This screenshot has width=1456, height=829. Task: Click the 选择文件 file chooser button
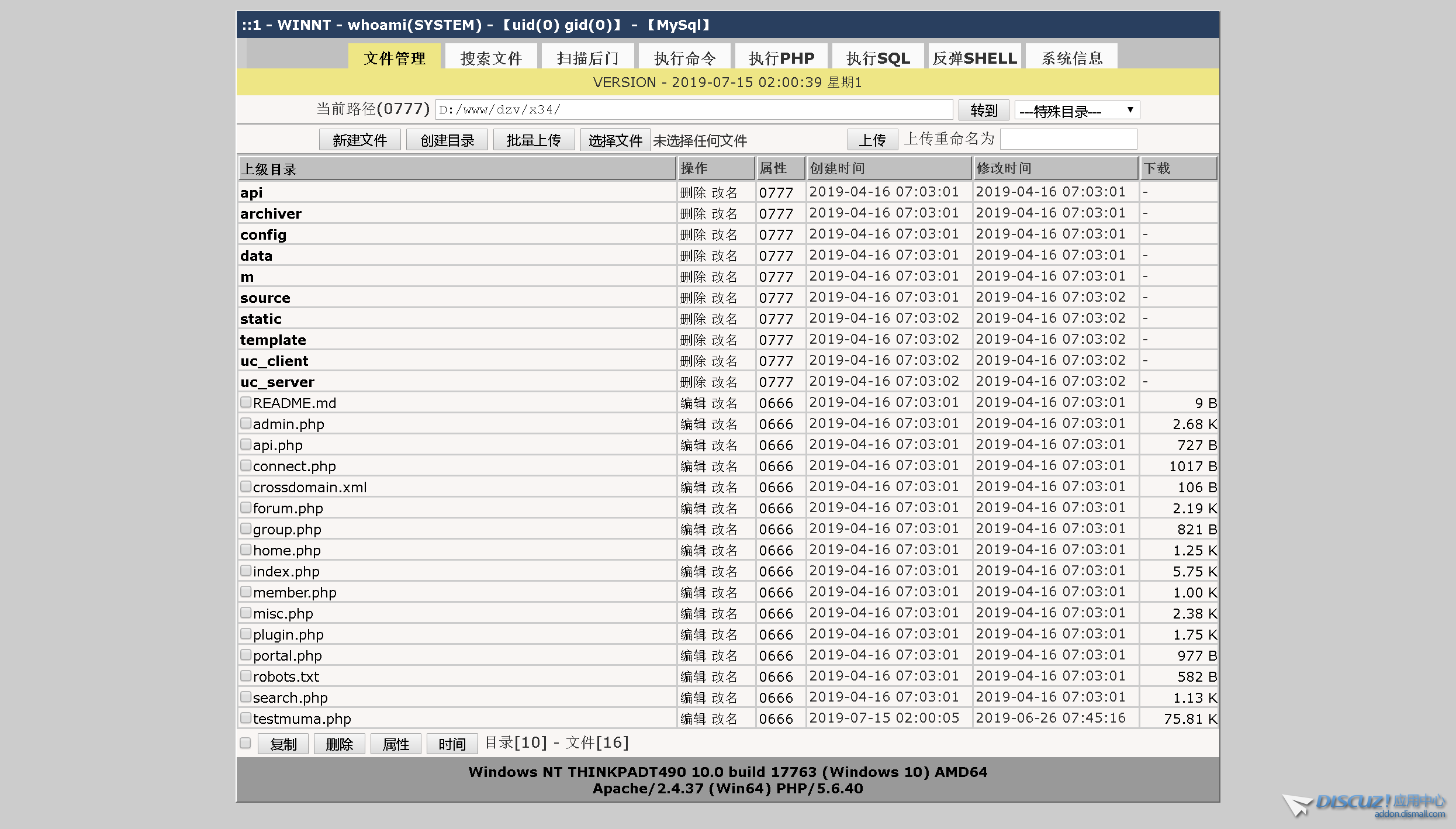(x=615, y=140)
